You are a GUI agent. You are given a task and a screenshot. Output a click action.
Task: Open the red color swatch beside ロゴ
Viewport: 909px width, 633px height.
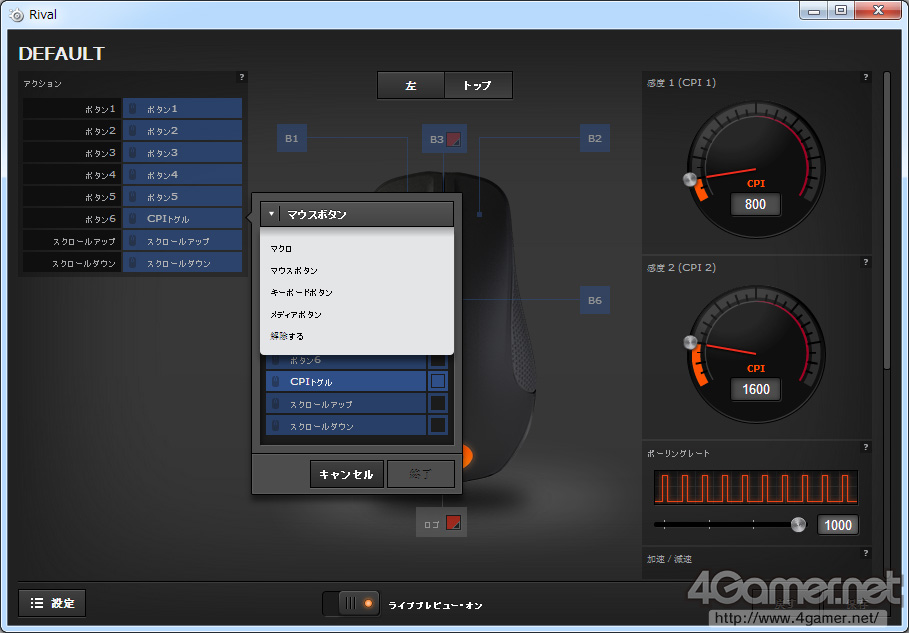453,522
